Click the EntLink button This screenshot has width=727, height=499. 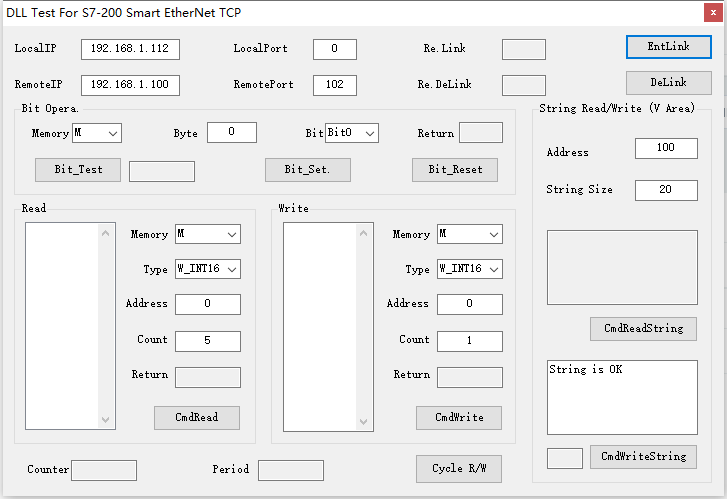[668, 47]
